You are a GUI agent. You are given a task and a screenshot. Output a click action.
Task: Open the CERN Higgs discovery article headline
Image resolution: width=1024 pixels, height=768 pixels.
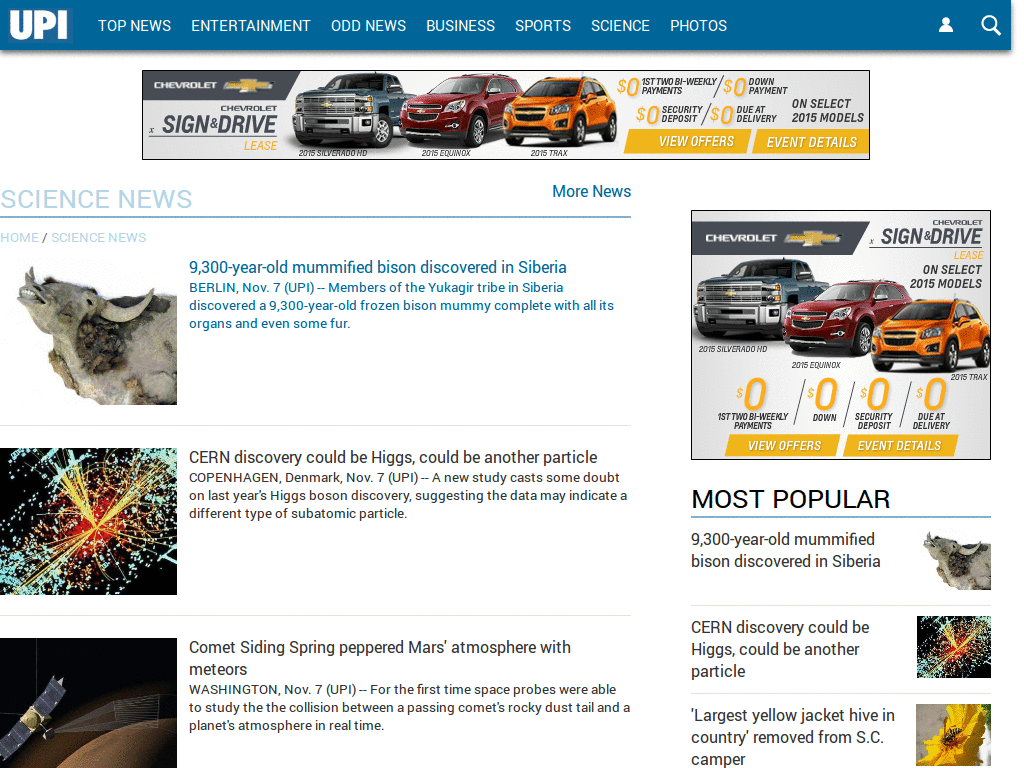click(x=393, y=457)
